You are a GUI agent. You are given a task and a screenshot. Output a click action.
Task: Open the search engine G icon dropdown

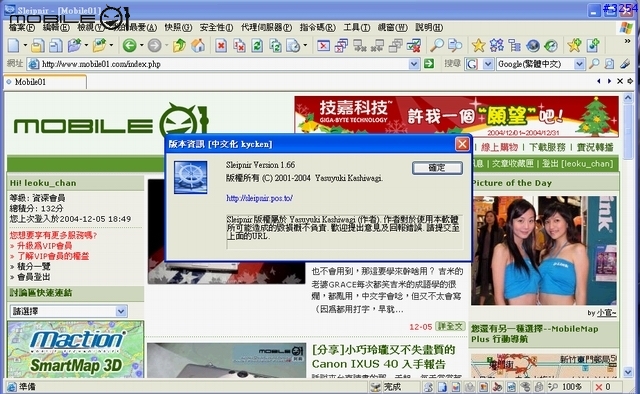point(488,64)
